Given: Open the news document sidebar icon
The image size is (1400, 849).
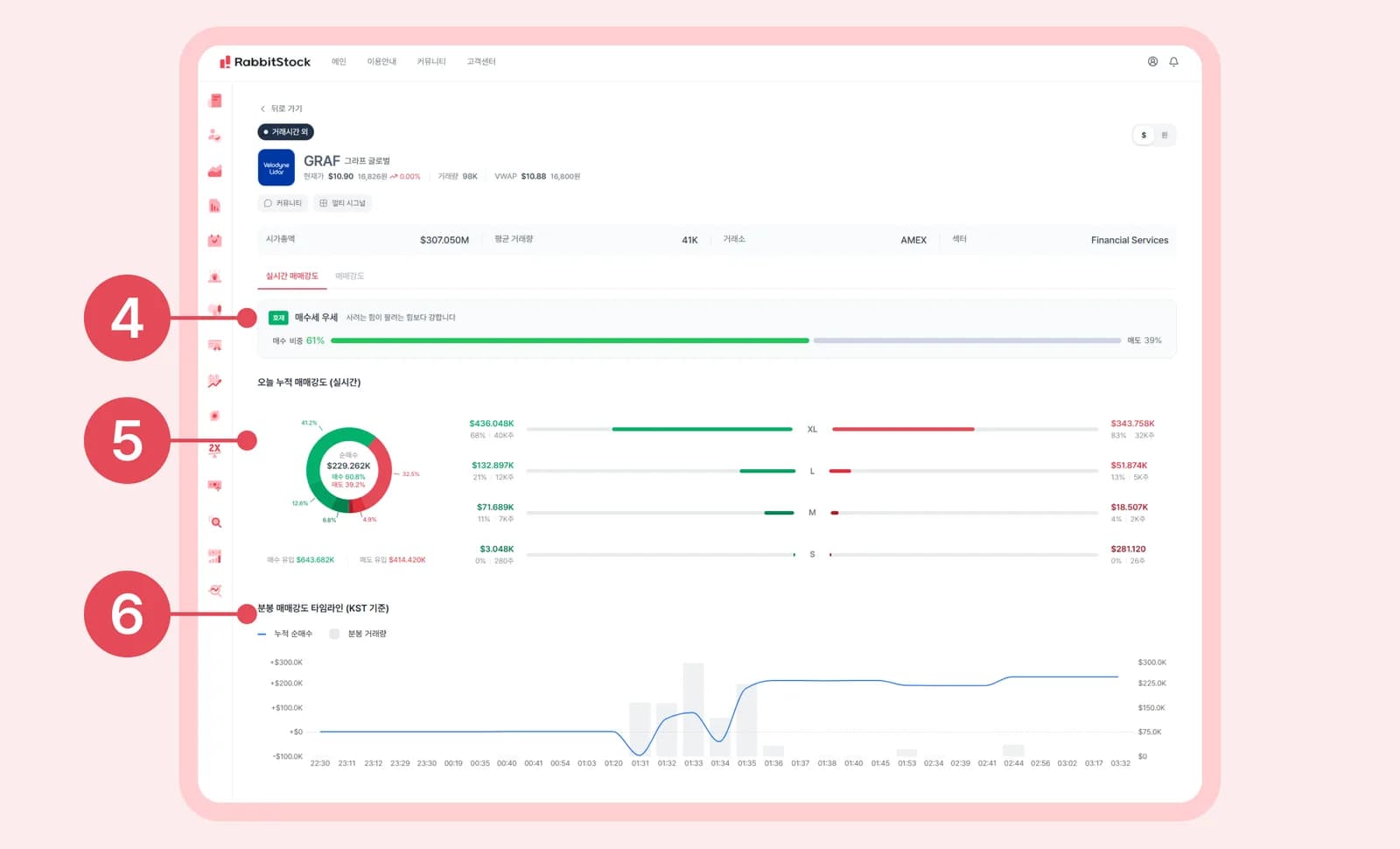Looking at the screenshot, I should coord(215,101).
